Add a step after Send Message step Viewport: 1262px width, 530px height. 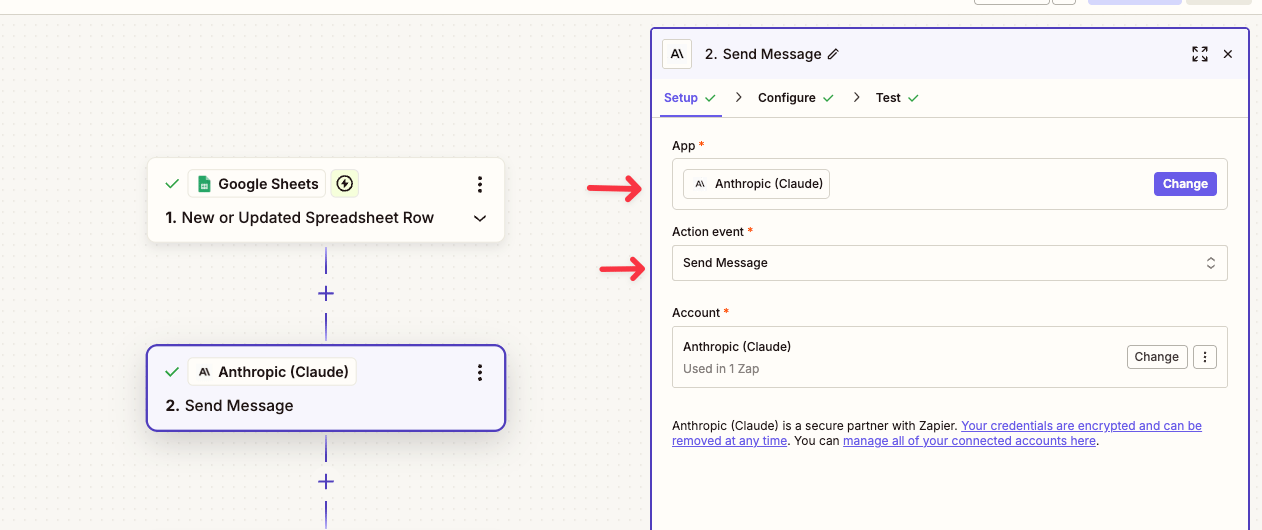click(325, 482)
